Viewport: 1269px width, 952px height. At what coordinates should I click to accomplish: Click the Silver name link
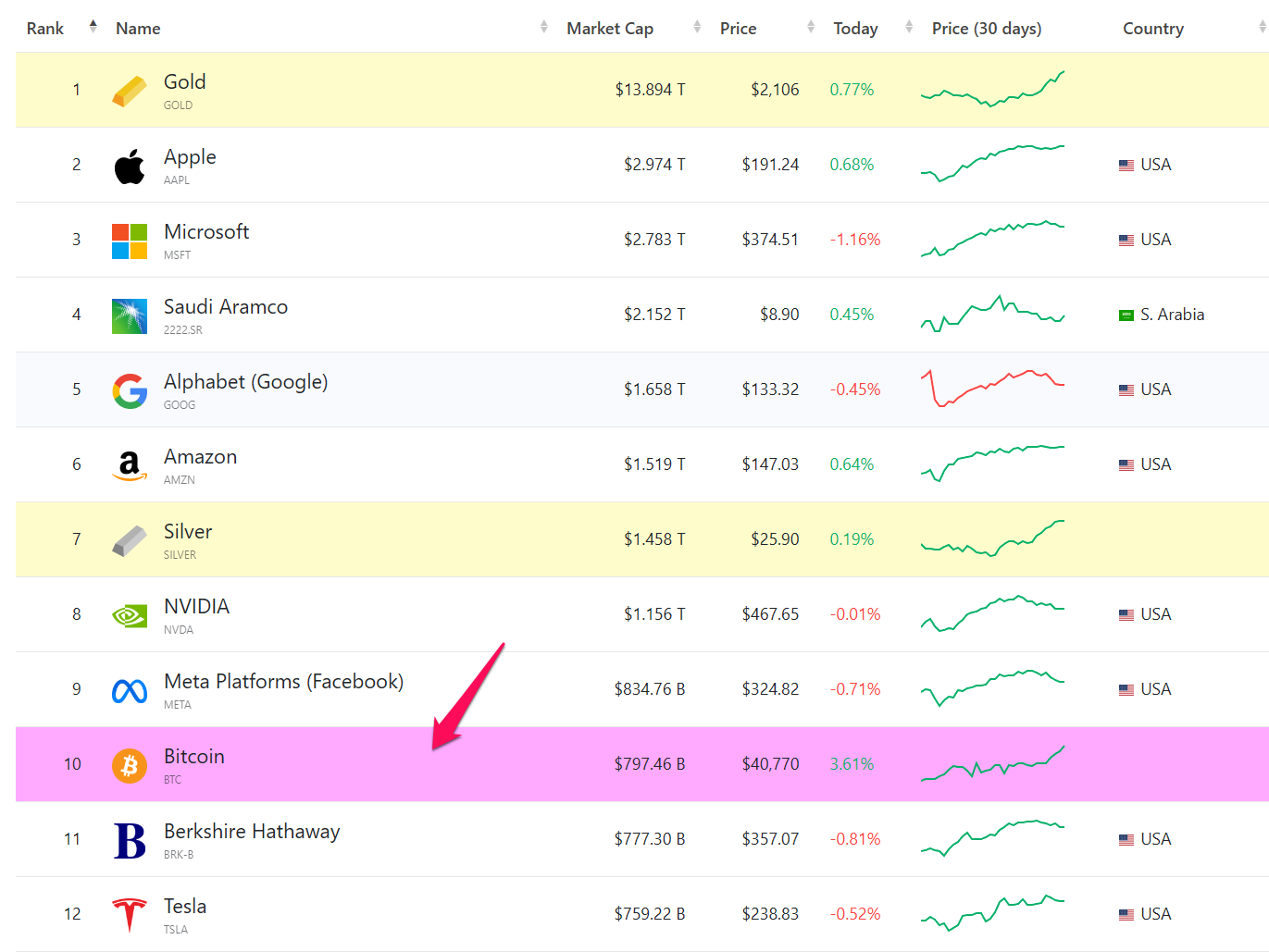tap(188, 532)
